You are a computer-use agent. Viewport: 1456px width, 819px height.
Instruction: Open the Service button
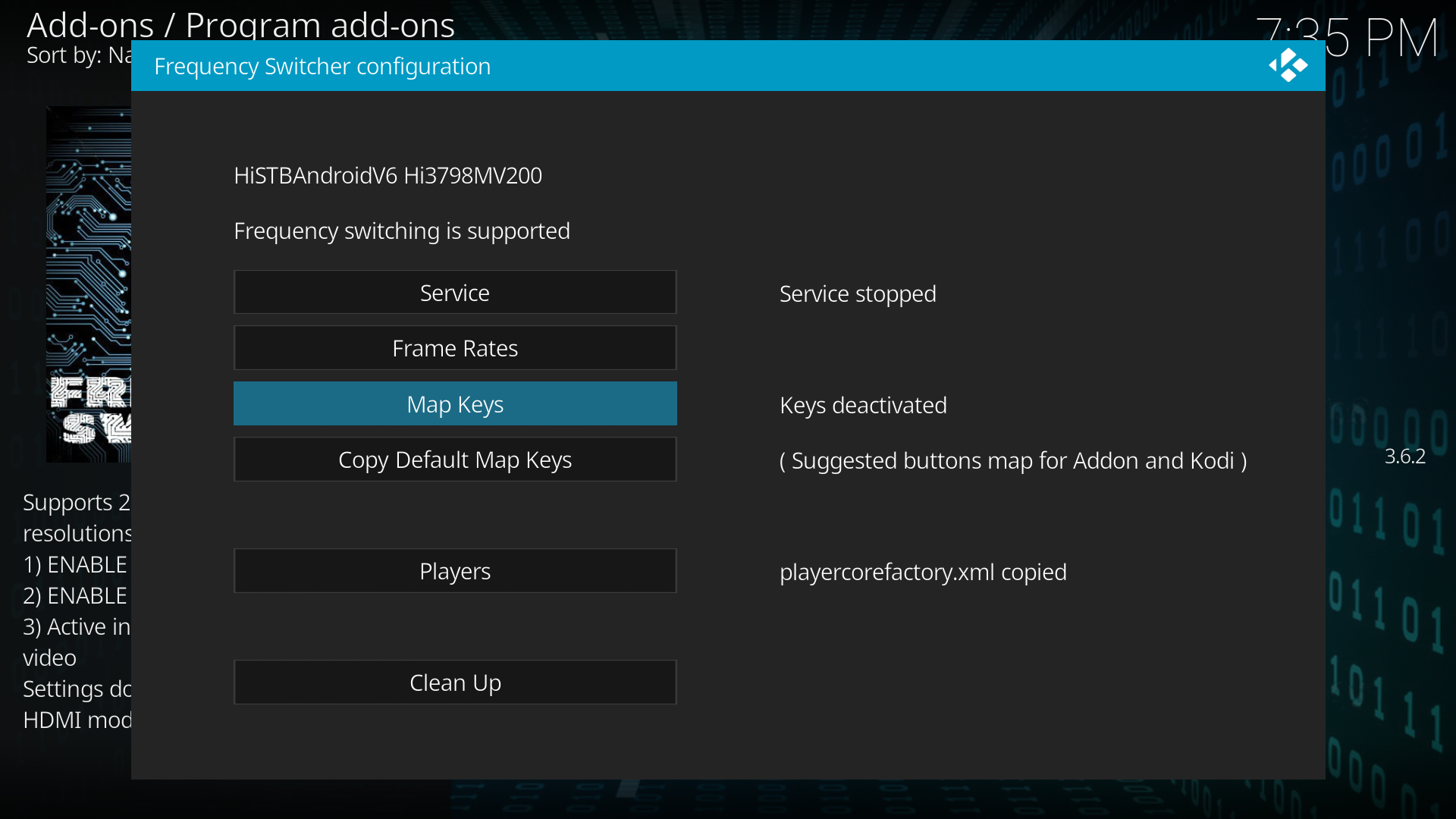(x=455, y=293)
